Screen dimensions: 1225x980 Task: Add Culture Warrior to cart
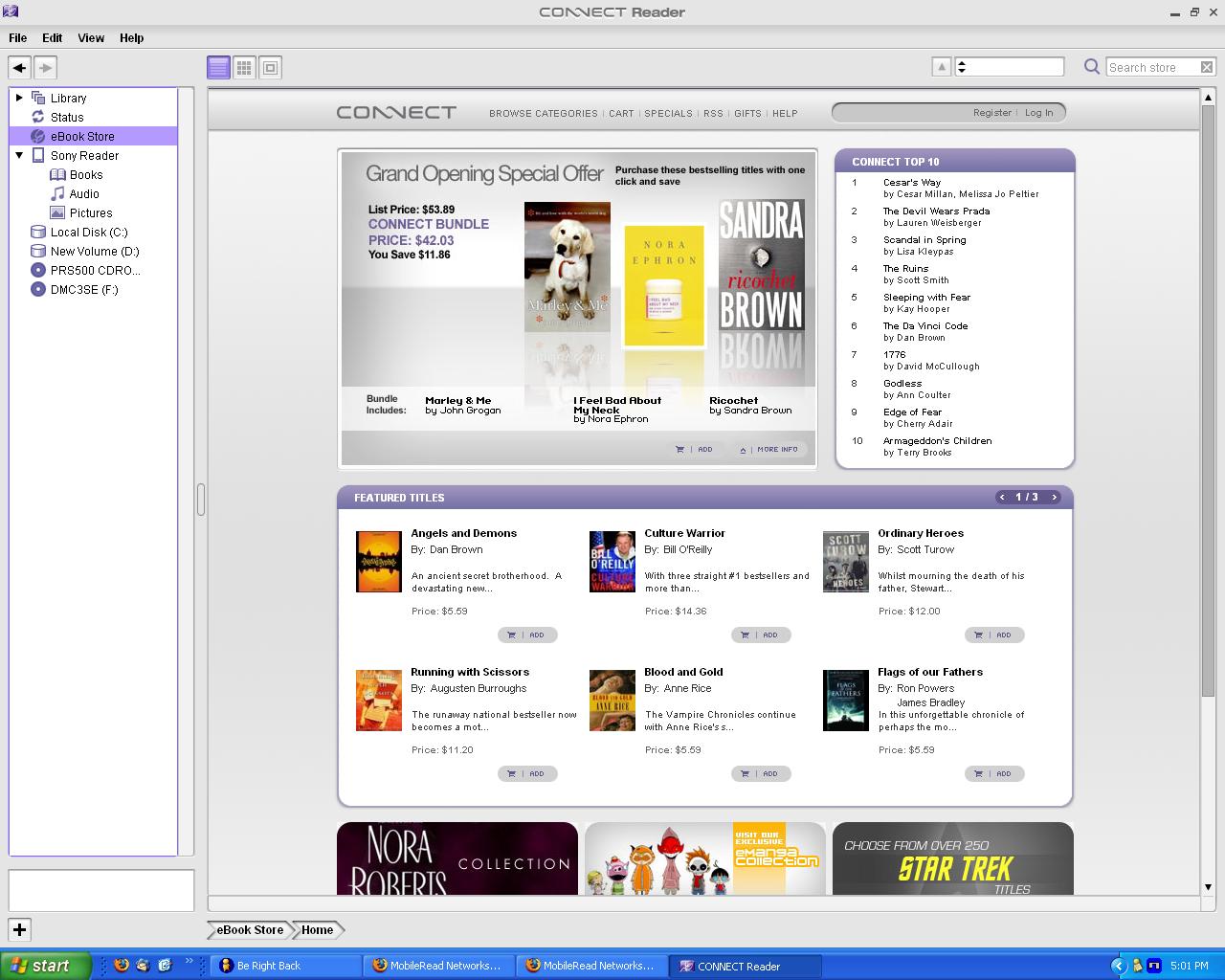pyautogui.click(x=761, y=635)
